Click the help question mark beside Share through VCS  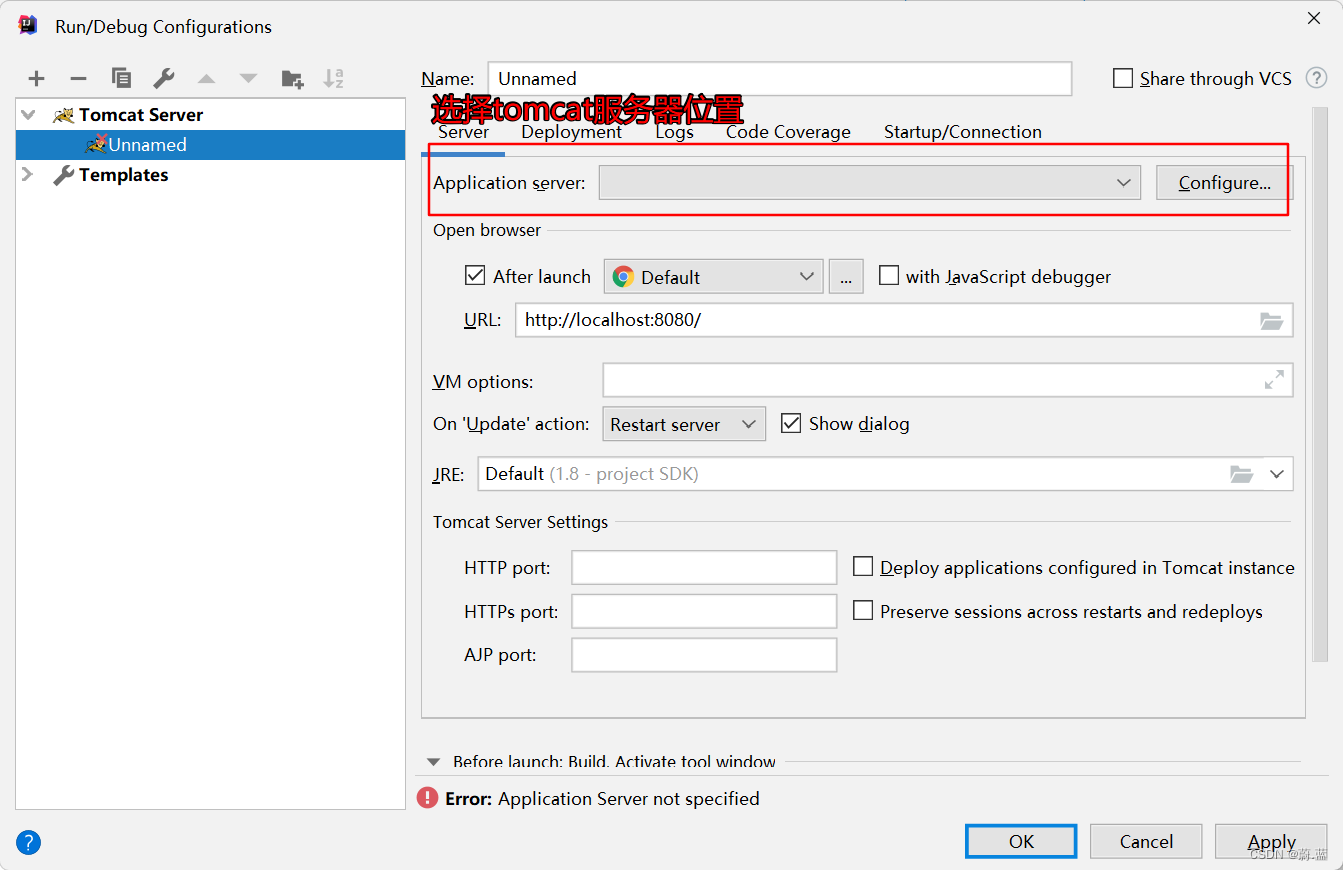[x=1317, y=78]
